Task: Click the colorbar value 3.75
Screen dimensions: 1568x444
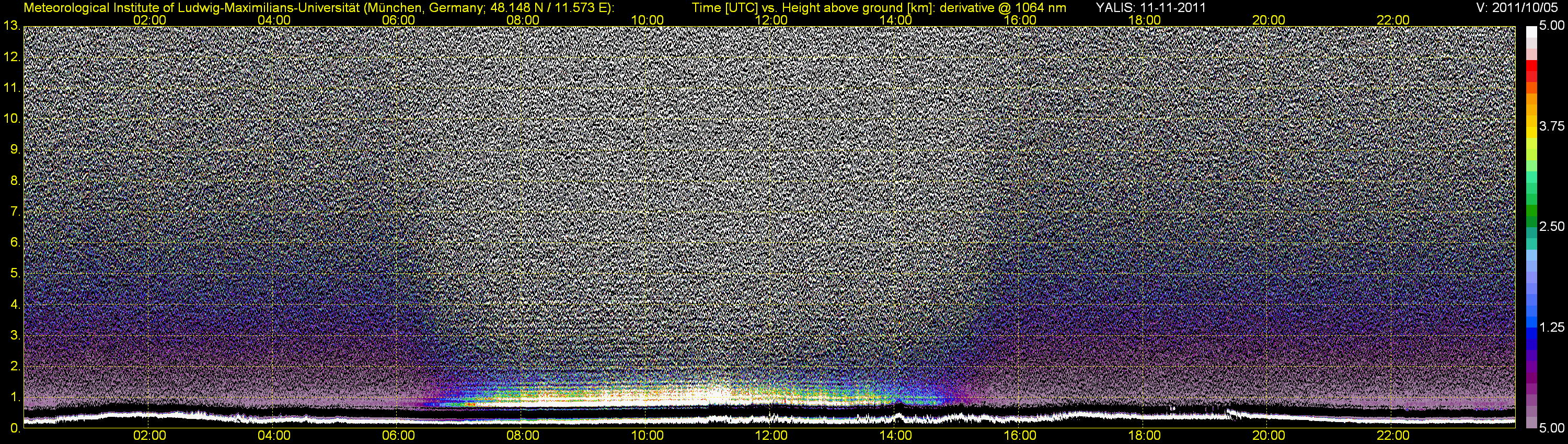Action: point(1552,126)
